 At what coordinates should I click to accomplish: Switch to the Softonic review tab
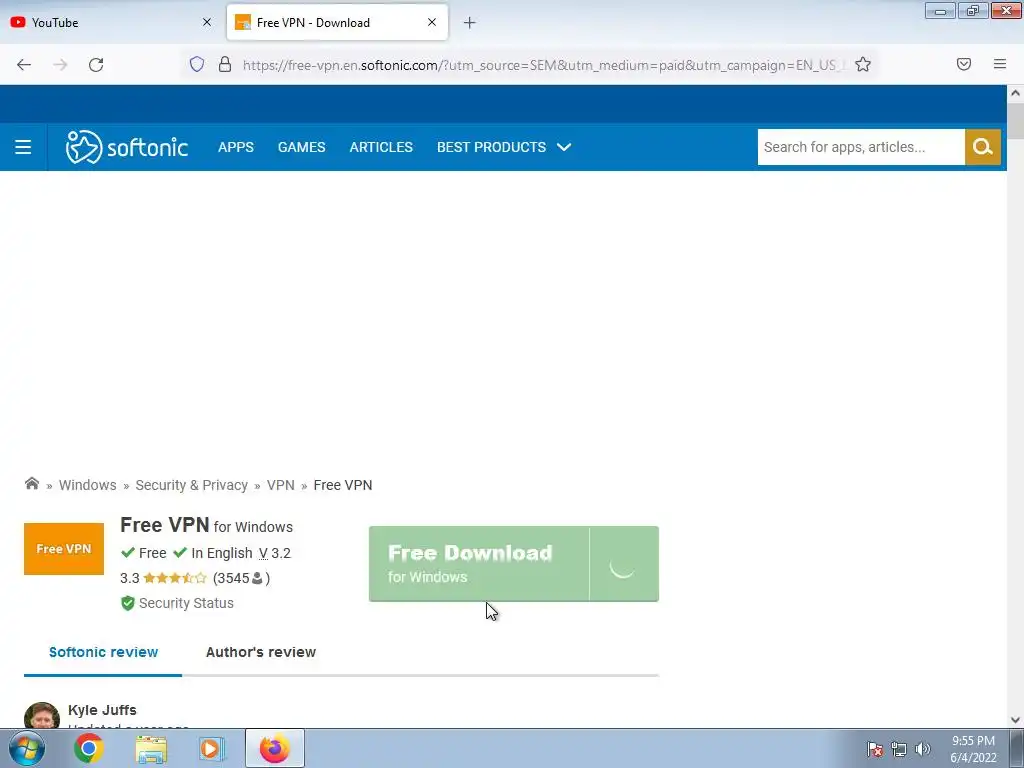pos(103,652)
